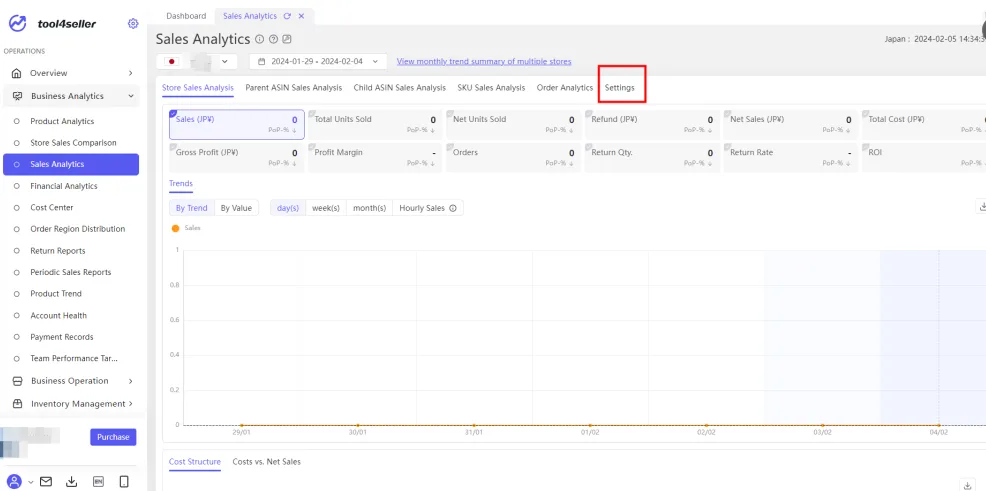Open the Parent ASIN Sales Analysis tab
Screen dimensions: 986x491
pyautogui.click(x=294, y=87)
